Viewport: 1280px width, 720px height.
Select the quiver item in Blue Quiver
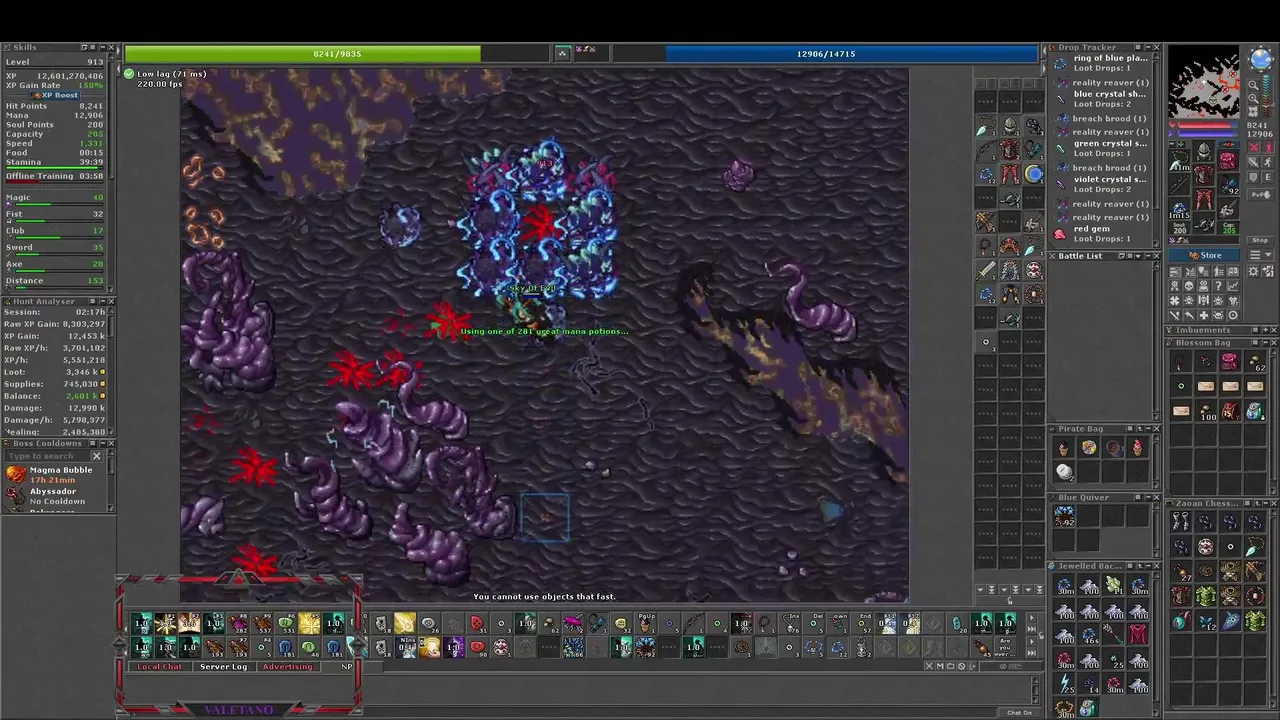[1064, 516]
